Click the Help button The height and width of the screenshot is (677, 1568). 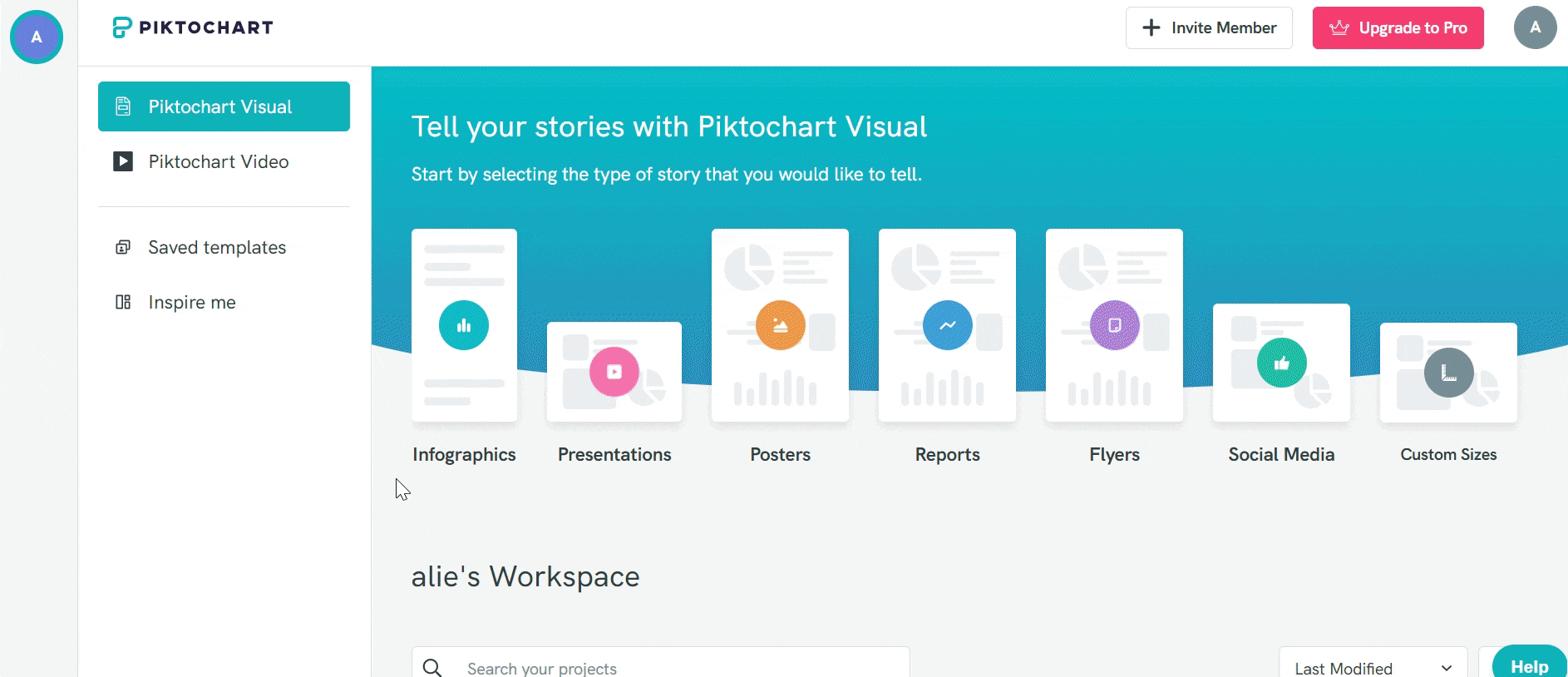pyautogui.click(x=1530, y=662)
